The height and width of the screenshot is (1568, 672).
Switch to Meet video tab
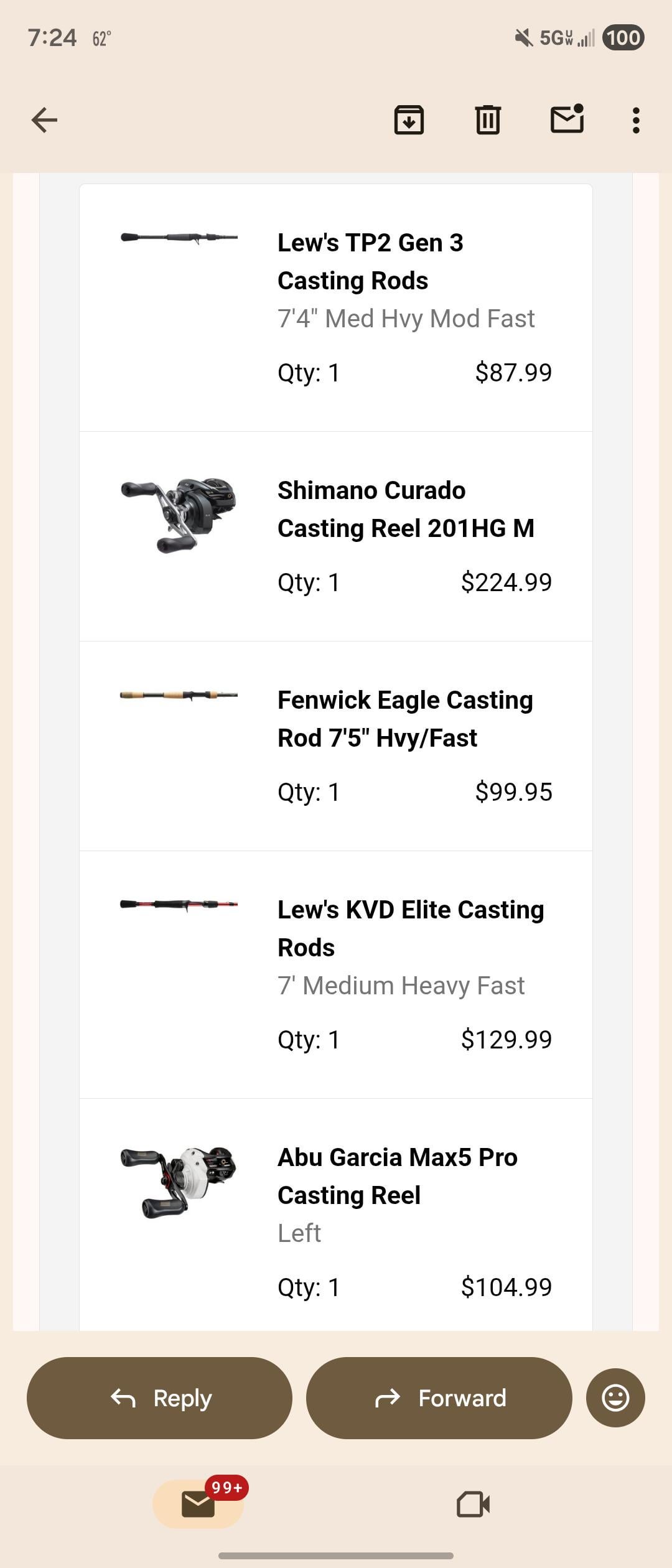[473, 1504]
